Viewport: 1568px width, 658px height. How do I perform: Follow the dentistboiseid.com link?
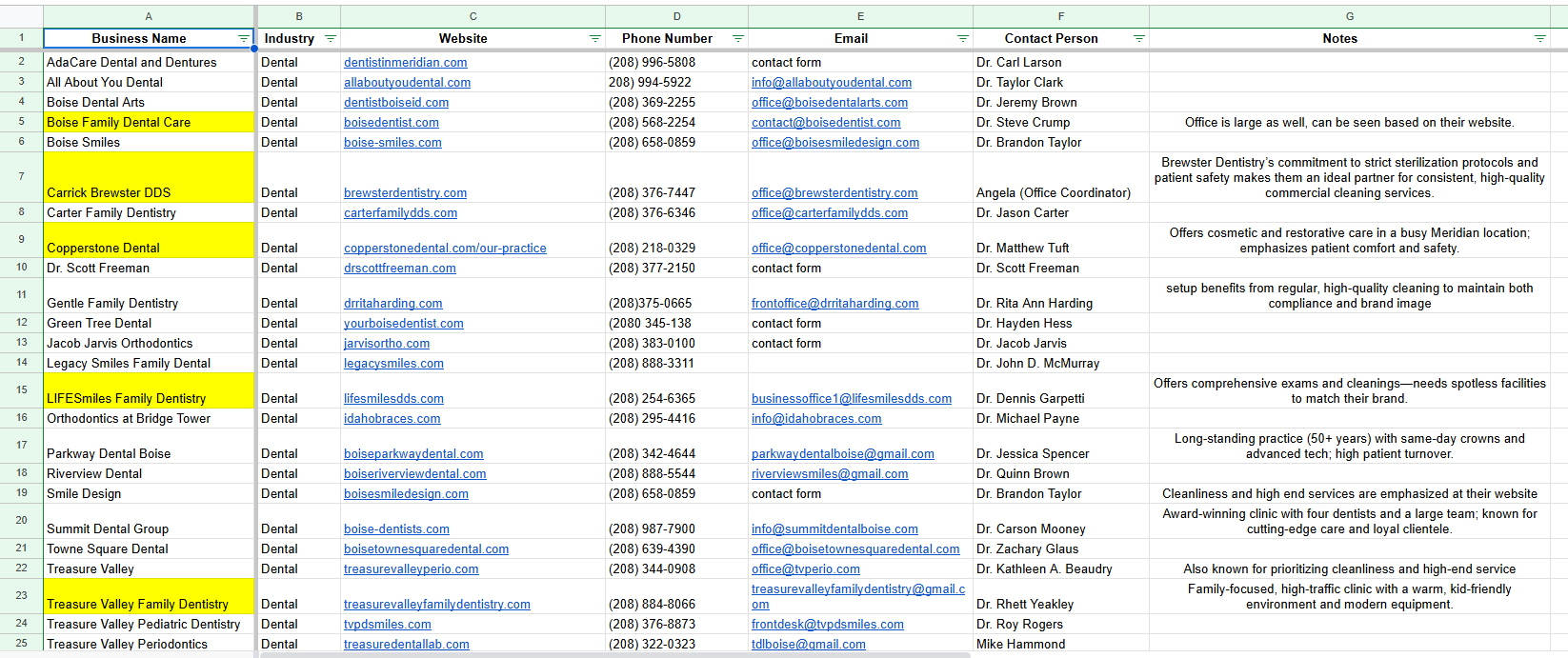coord(396,103)
